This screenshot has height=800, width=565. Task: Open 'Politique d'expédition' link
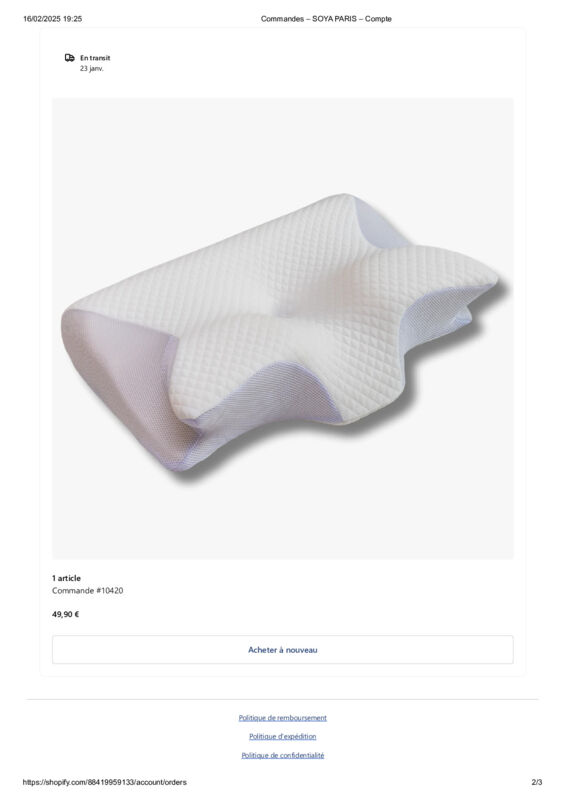pyautogui.click(x=283, y=736)
